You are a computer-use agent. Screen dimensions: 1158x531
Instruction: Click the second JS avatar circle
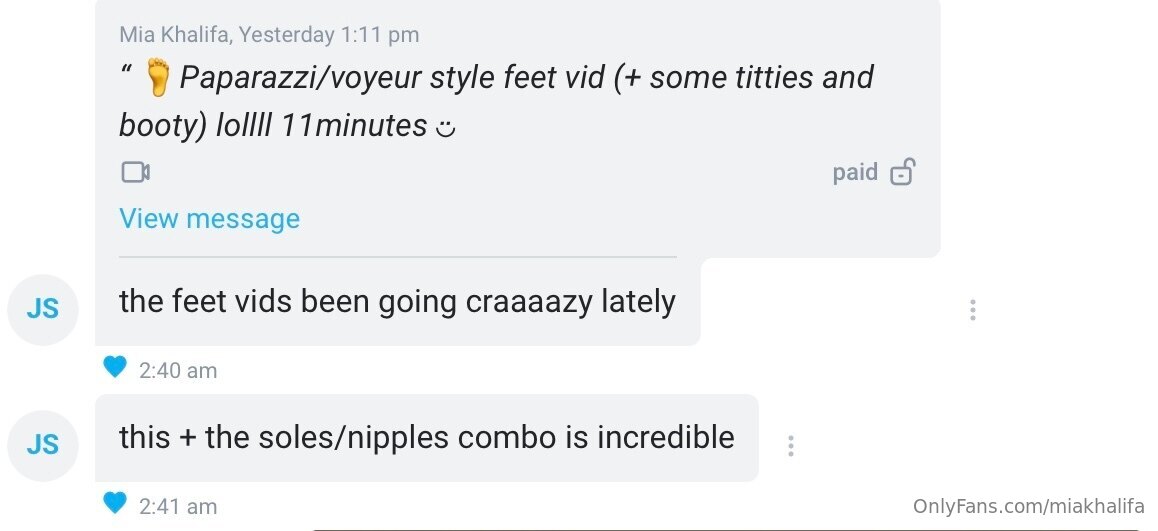click(43, 445)
